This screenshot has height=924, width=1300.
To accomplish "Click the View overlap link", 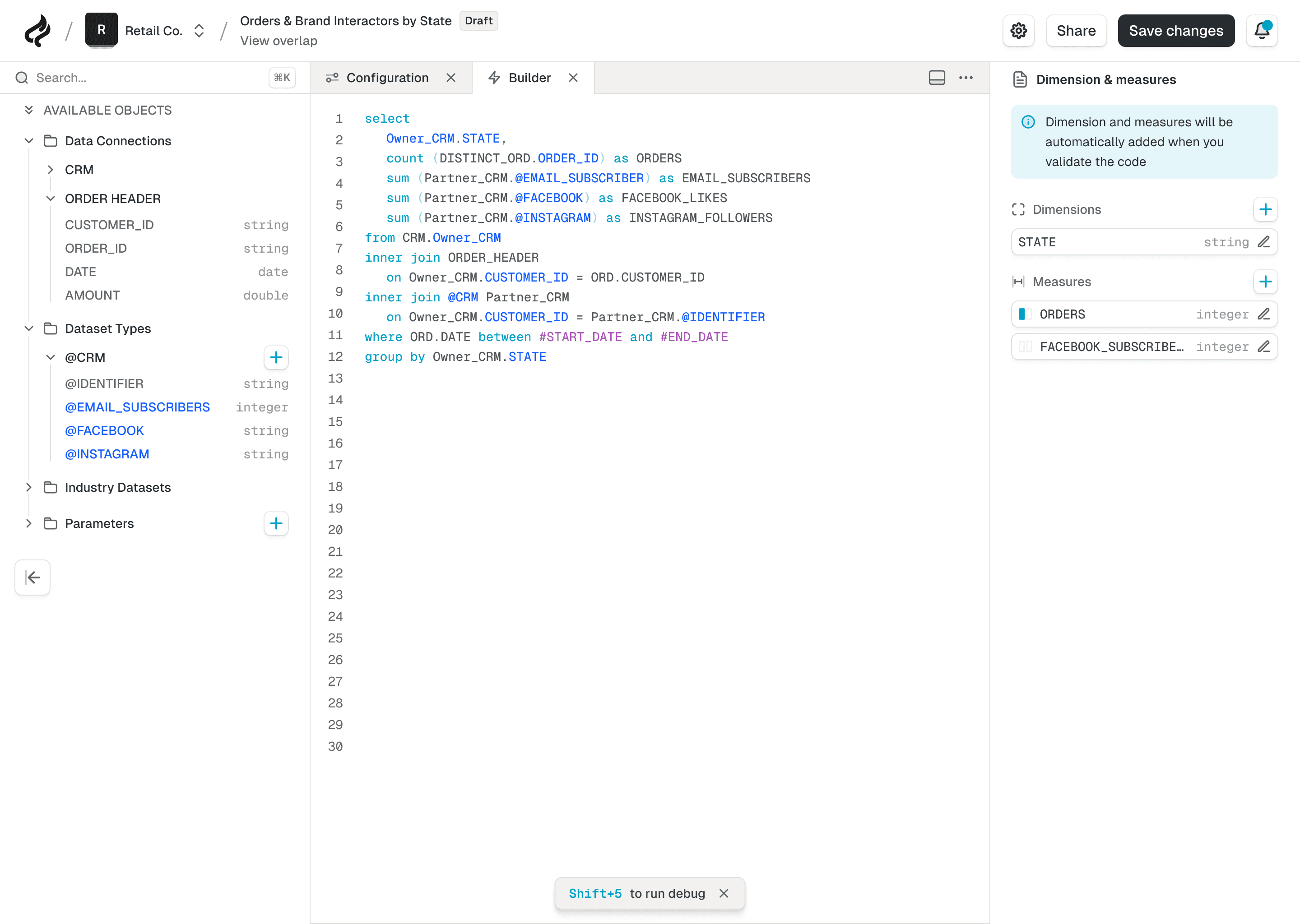I will click(279, 41).
